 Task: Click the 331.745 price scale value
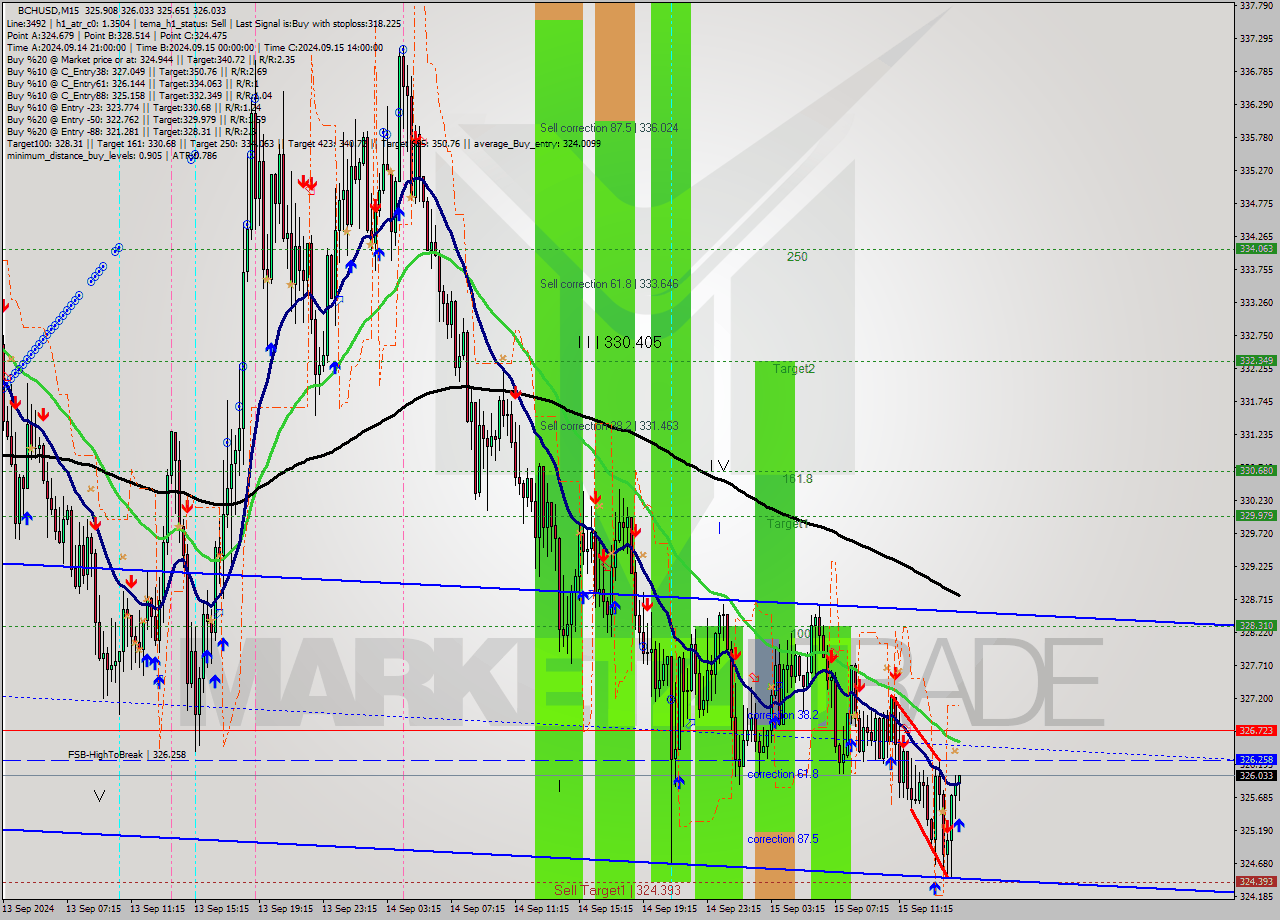coord(1256,401)
